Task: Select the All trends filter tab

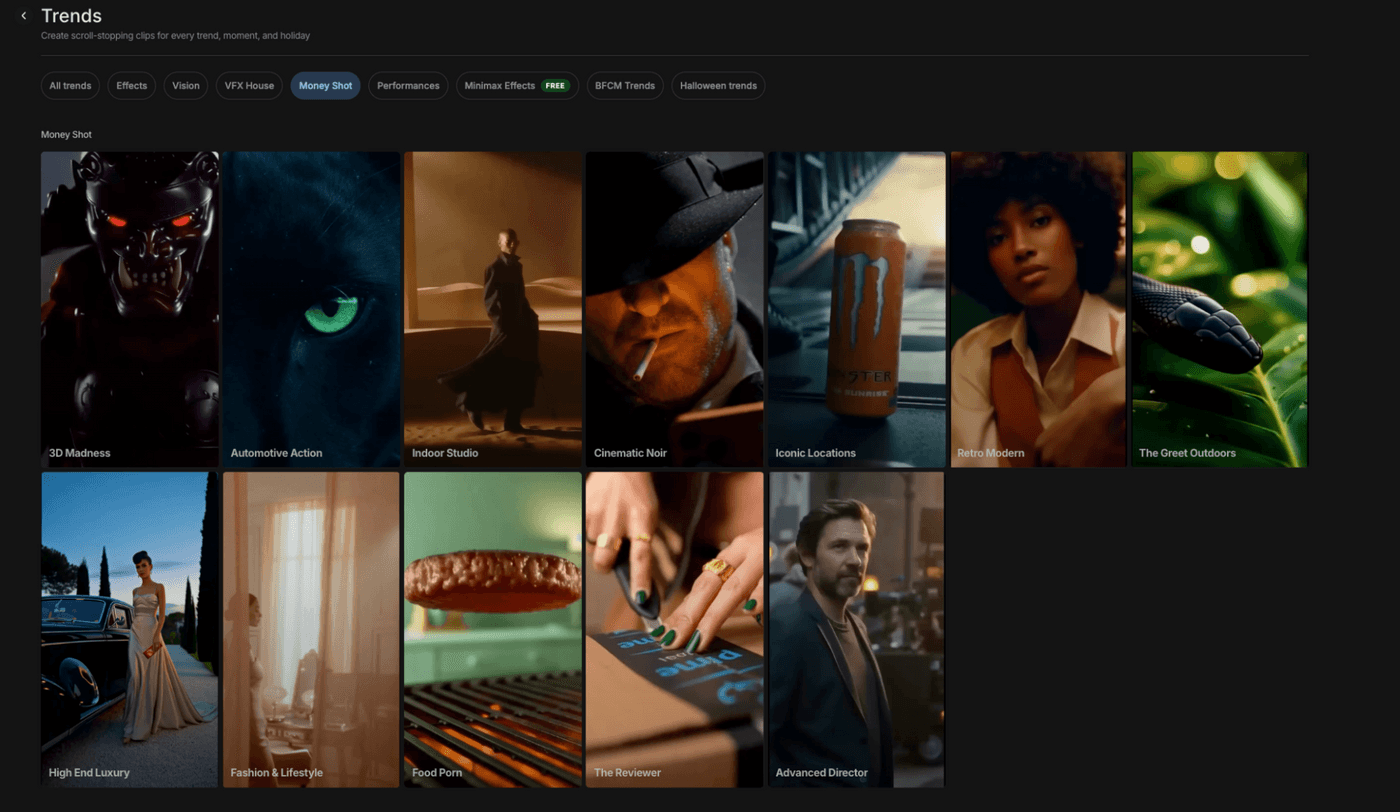Action: coord(70,86)
